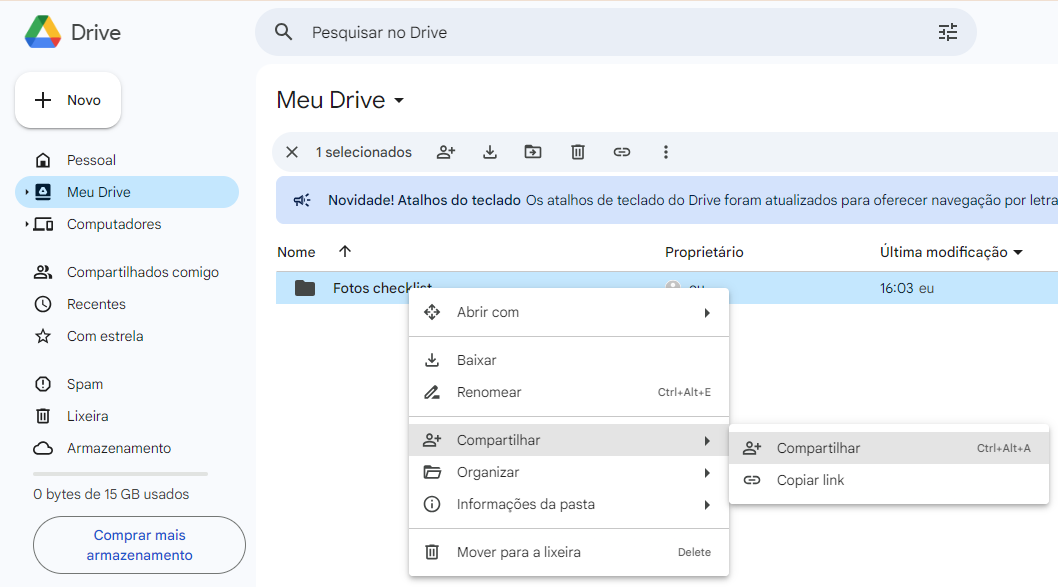This screenshot has height=587, width=1058.
Task: Click the Fotos checklist folder name
Action: (x=382, y=288)
